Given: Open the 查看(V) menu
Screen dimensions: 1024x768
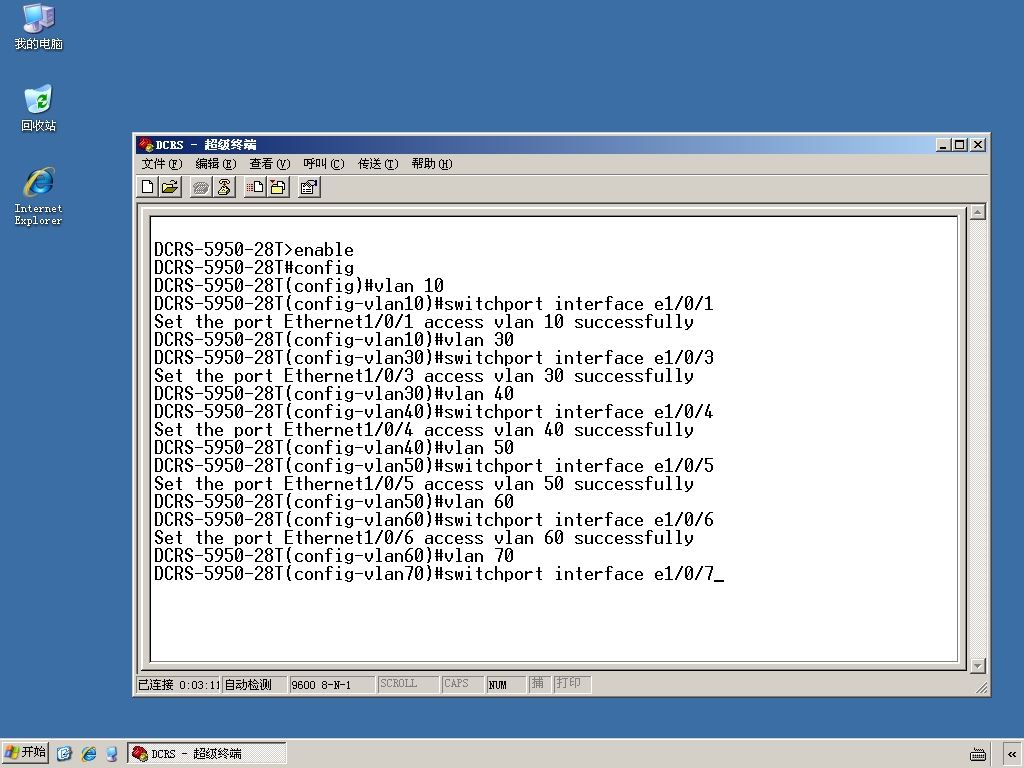Looking at the screenshot, I should click(x=269, y=164).
